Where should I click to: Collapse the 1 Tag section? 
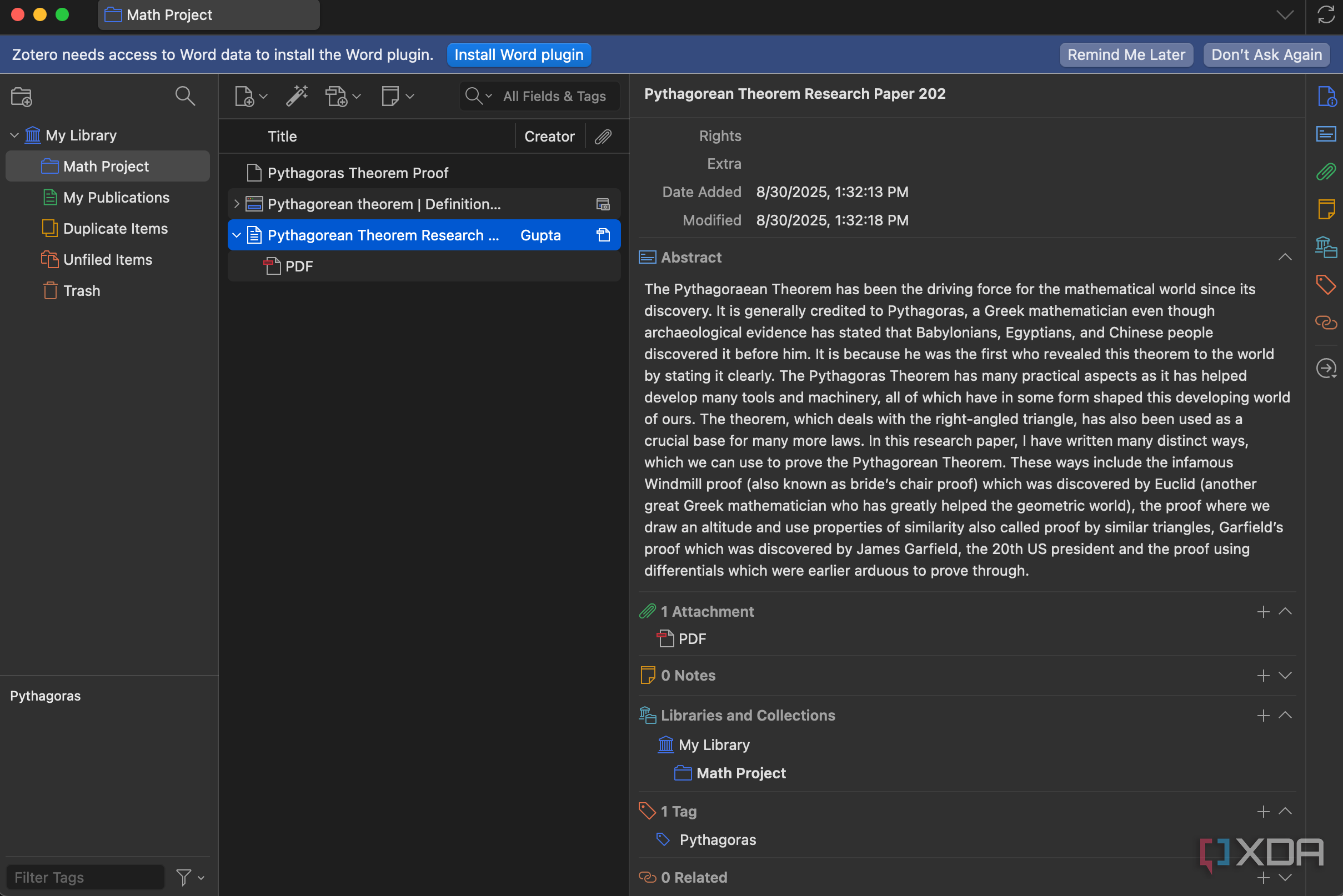(x=1285, y=812)
